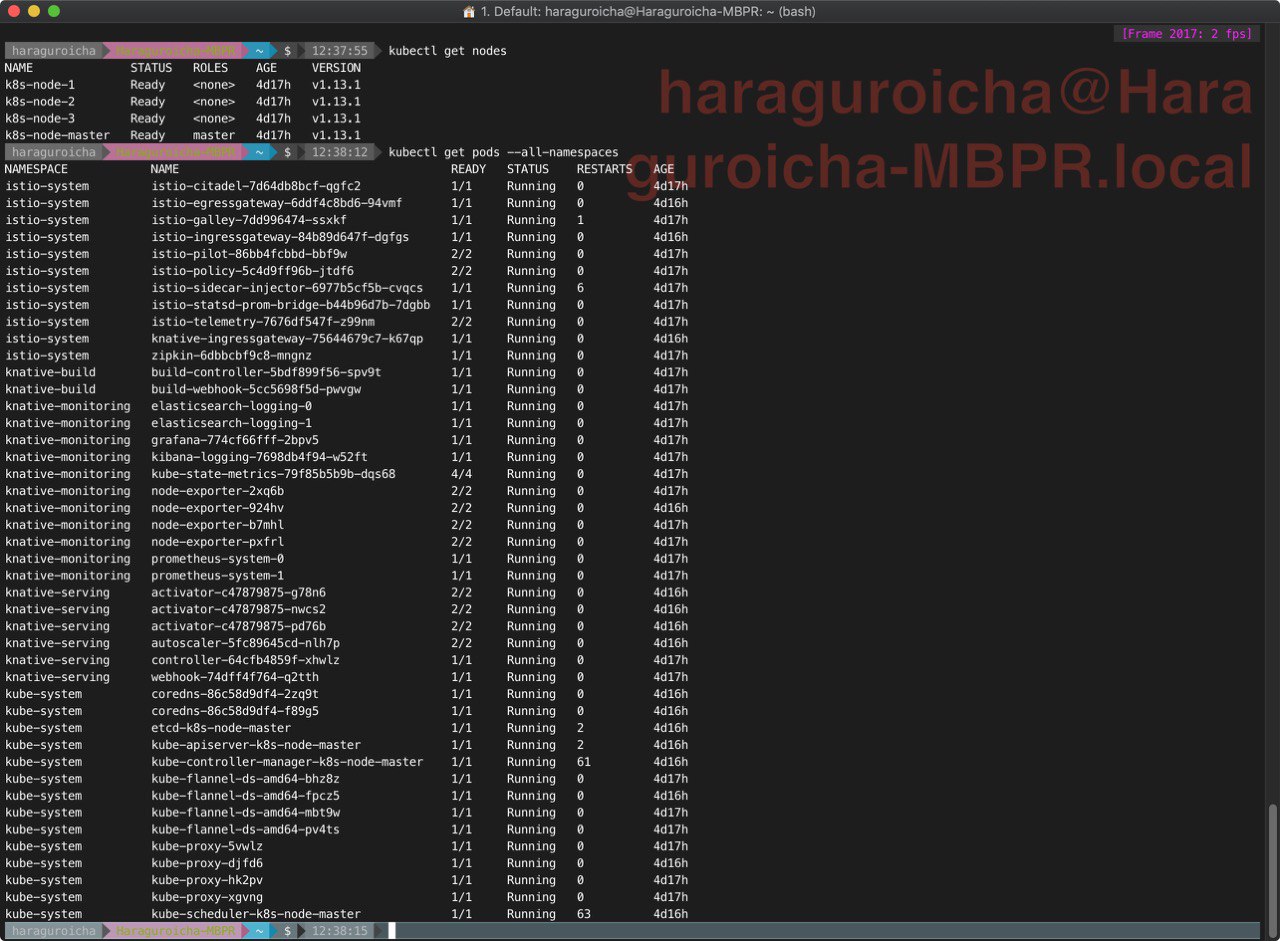The height and width of the screenshot is (941, 1280).
Task: Click the 4/4 ready value for kube-state-metrics
Action: (x=461, y=474)
